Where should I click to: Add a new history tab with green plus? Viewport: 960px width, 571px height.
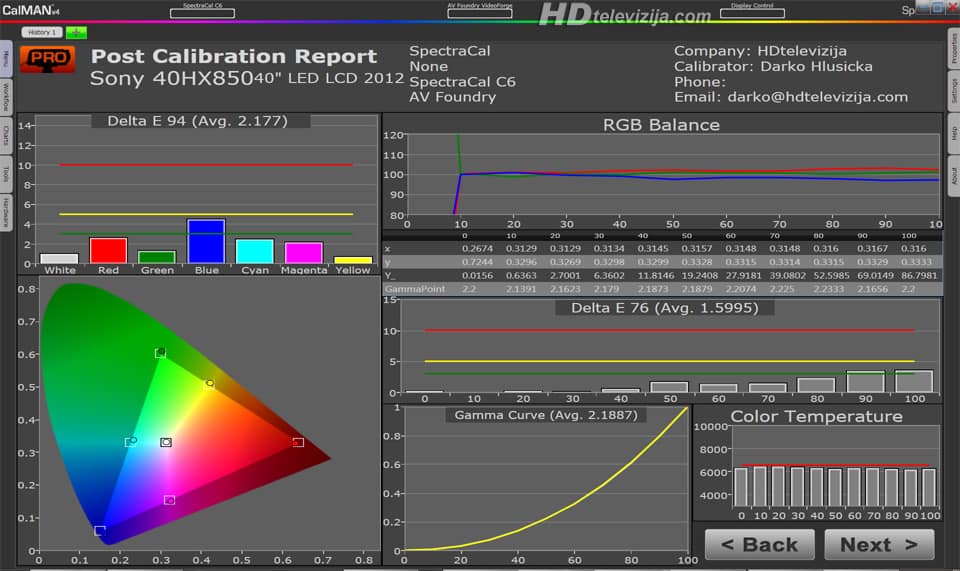[76, 32]
